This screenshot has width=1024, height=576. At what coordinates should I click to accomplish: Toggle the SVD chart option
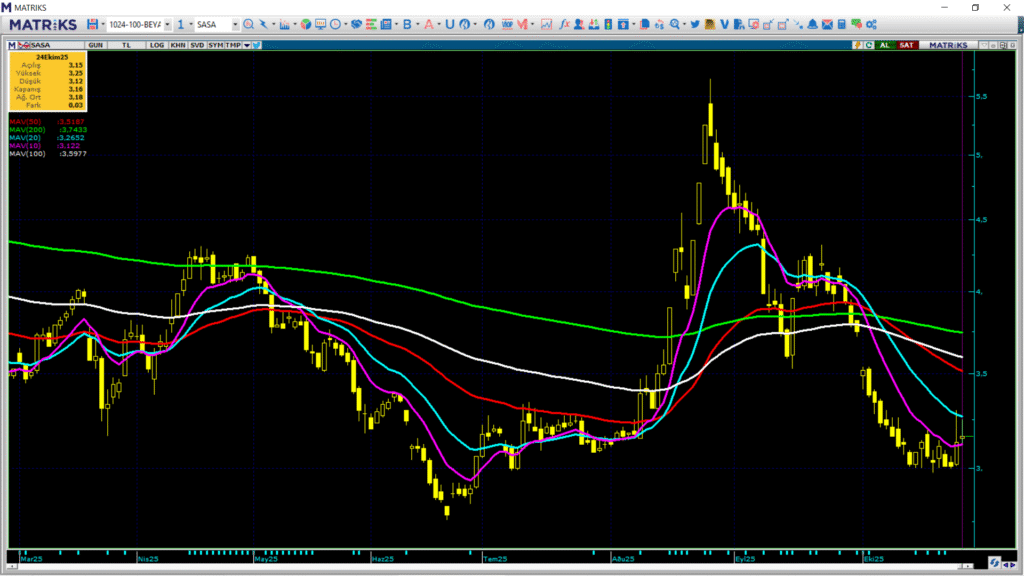tap(197, 45)
